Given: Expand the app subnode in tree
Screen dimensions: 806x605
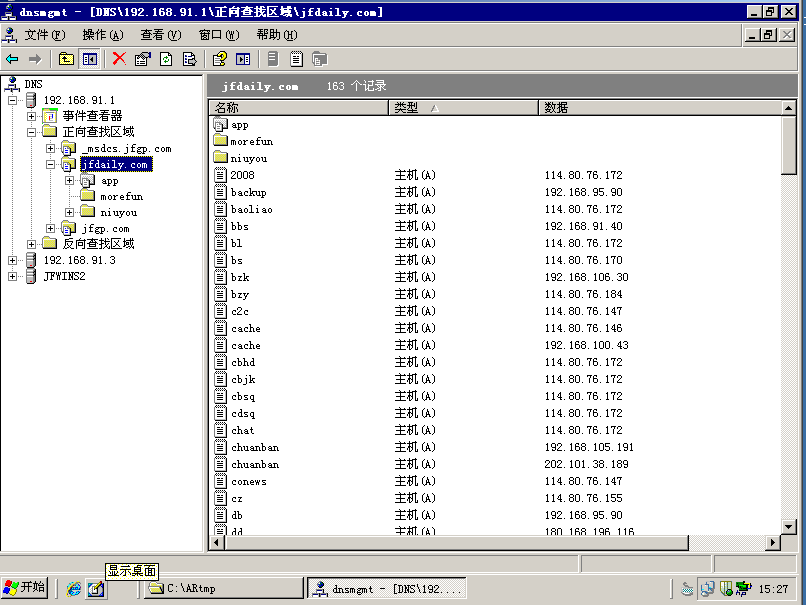Looking at the screenshot, I should pyautogui.click(x=69, y=180).
